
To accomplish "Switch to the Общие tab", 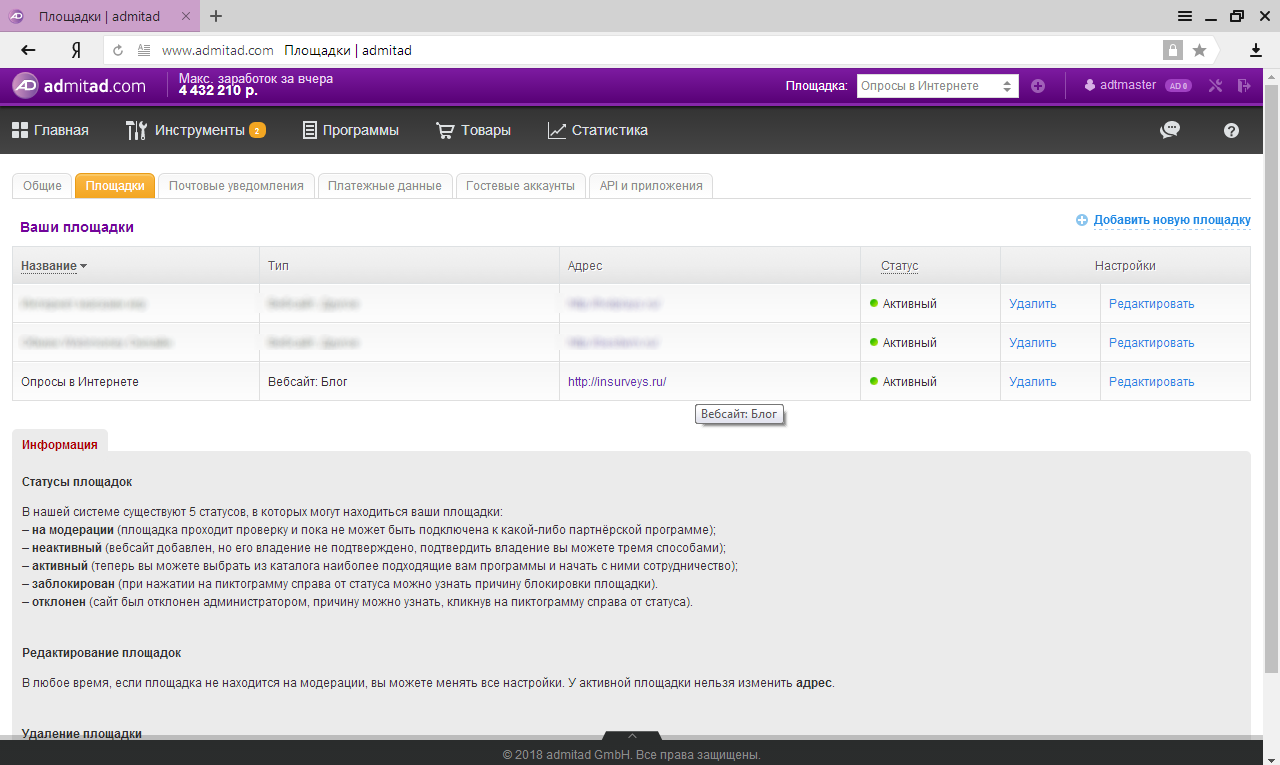I will tap(42, 186).
